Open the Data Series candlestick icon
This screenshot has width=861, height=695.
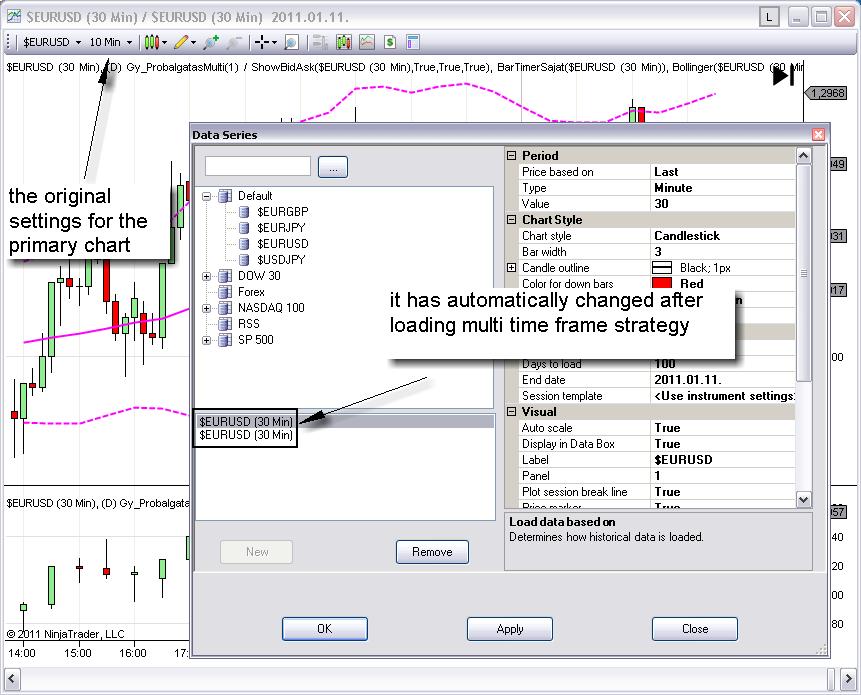(x=344, y=42)
